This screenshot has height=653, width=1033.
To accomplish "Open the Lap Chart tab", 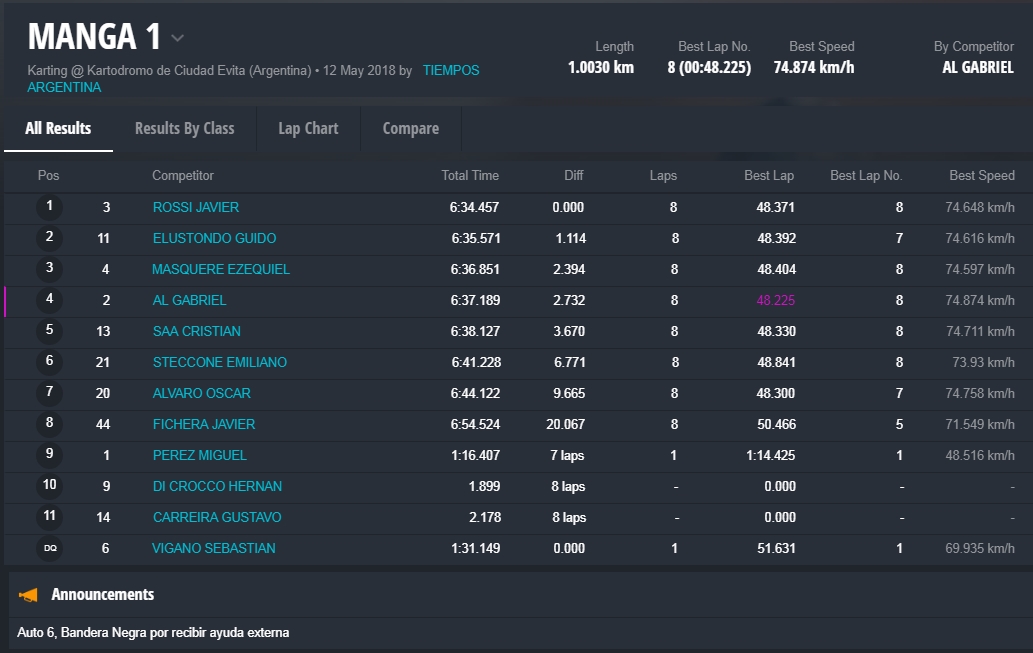I will click(x=308, y=128).
